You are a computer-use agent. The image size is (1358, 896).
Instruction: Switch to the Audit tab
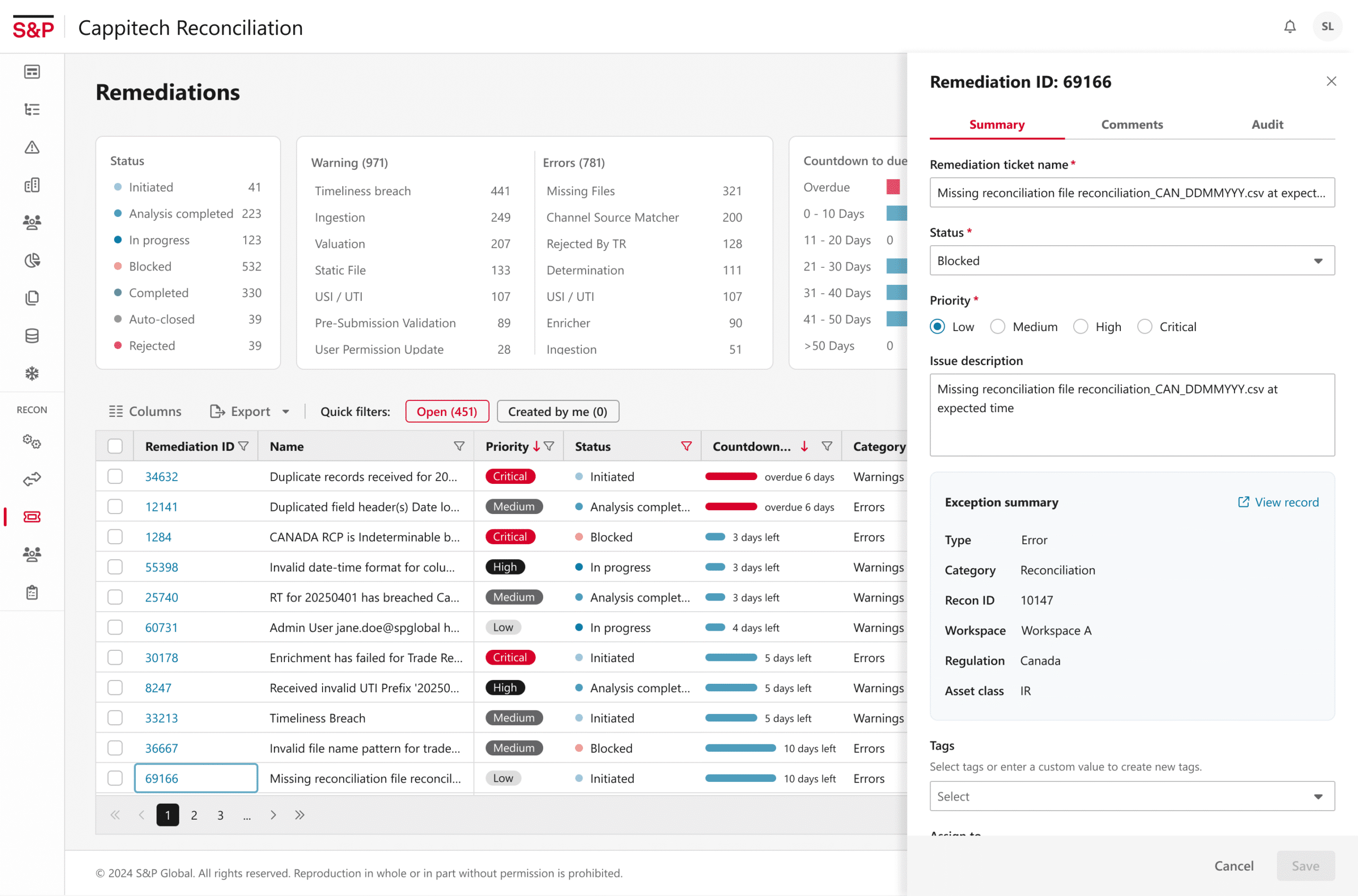pos(1267,125)
